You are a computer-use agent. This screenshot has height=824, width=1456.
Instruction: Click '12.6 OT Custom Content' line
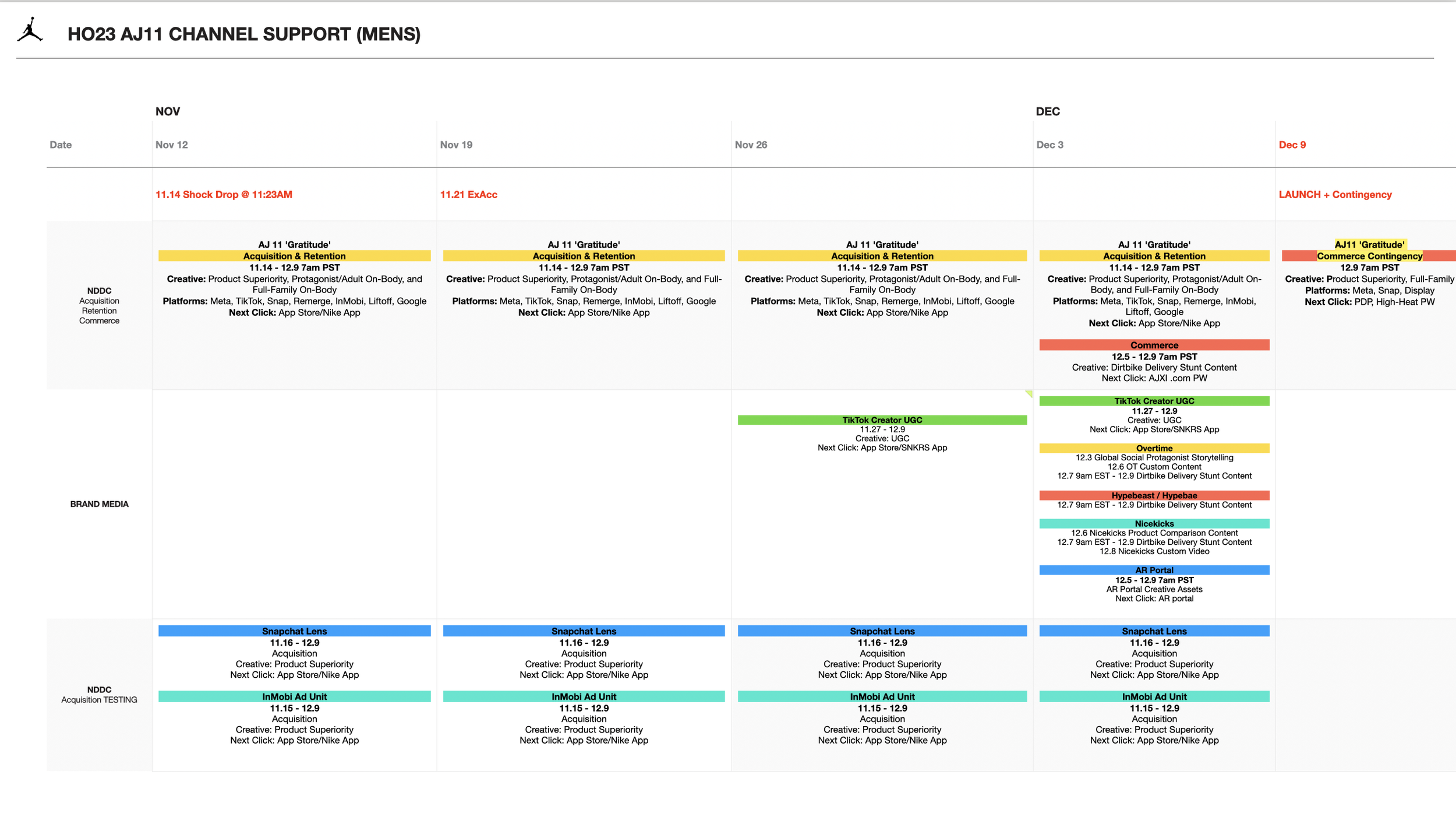pyautogui.click(x=1154, y=467)
